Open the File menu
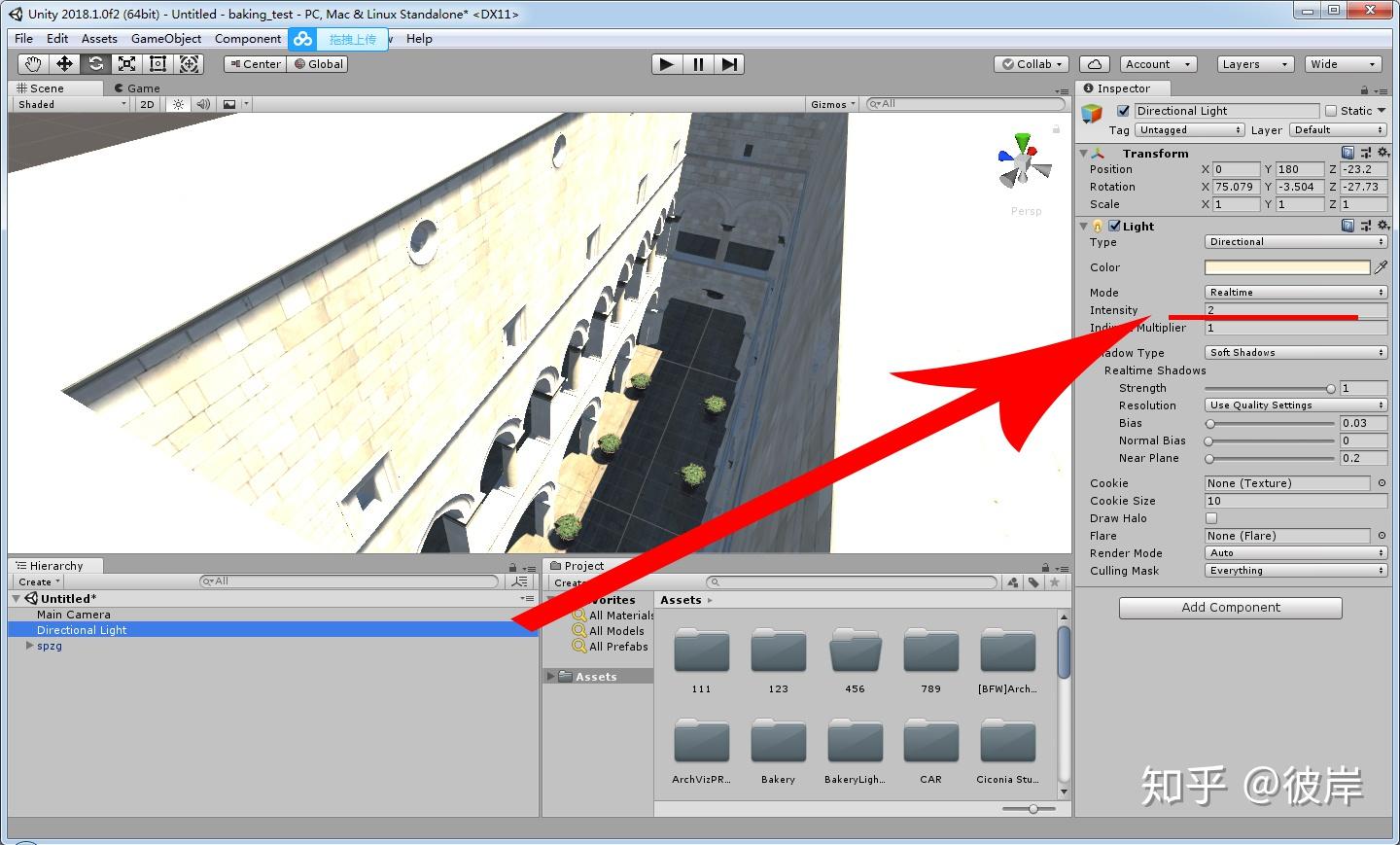The image size is (1400, 845). click(24, 39)
